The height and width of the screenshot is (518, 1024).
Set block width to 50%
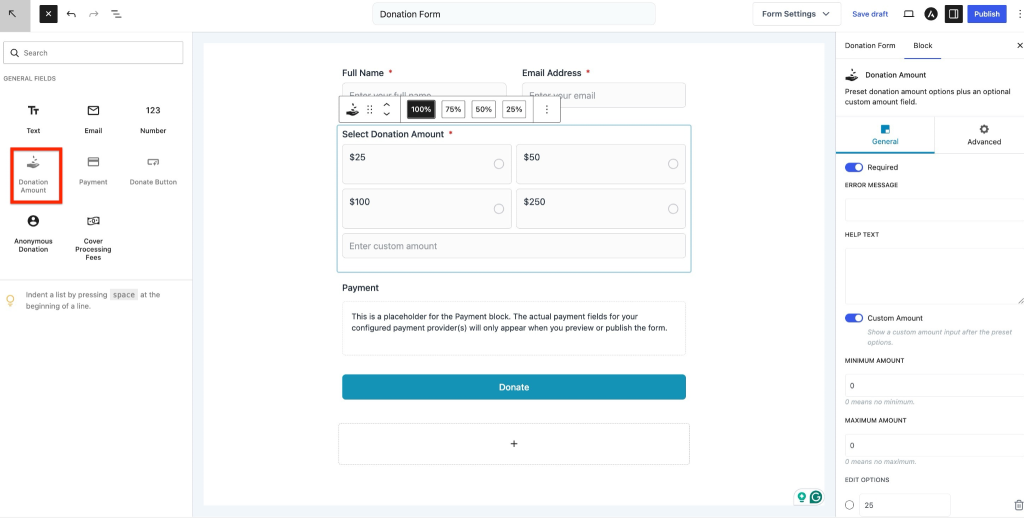tap(483, 110)
